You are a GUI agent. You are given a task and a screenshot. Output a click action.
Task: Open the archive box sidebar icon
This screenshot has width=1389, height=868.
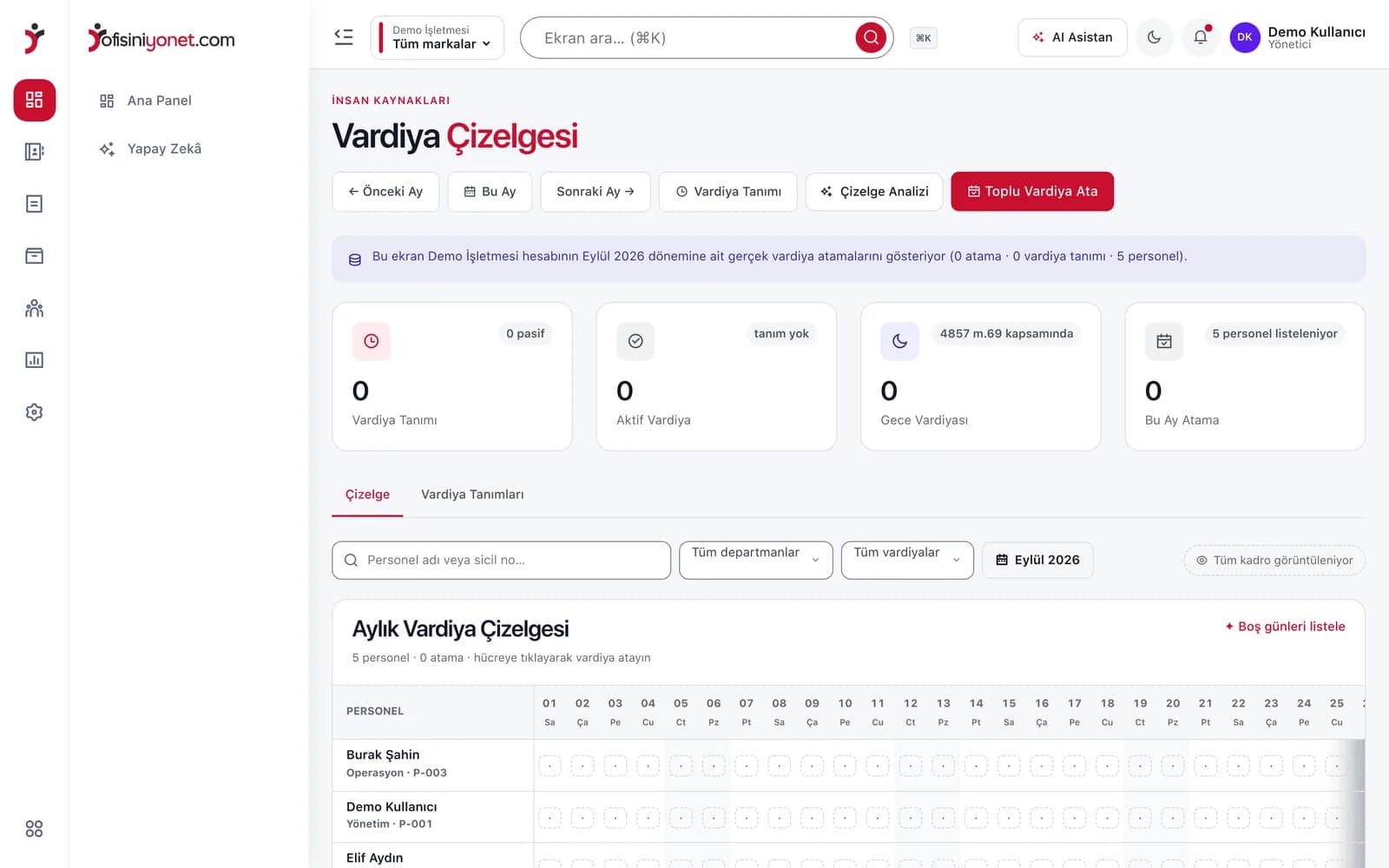point(34,256)
